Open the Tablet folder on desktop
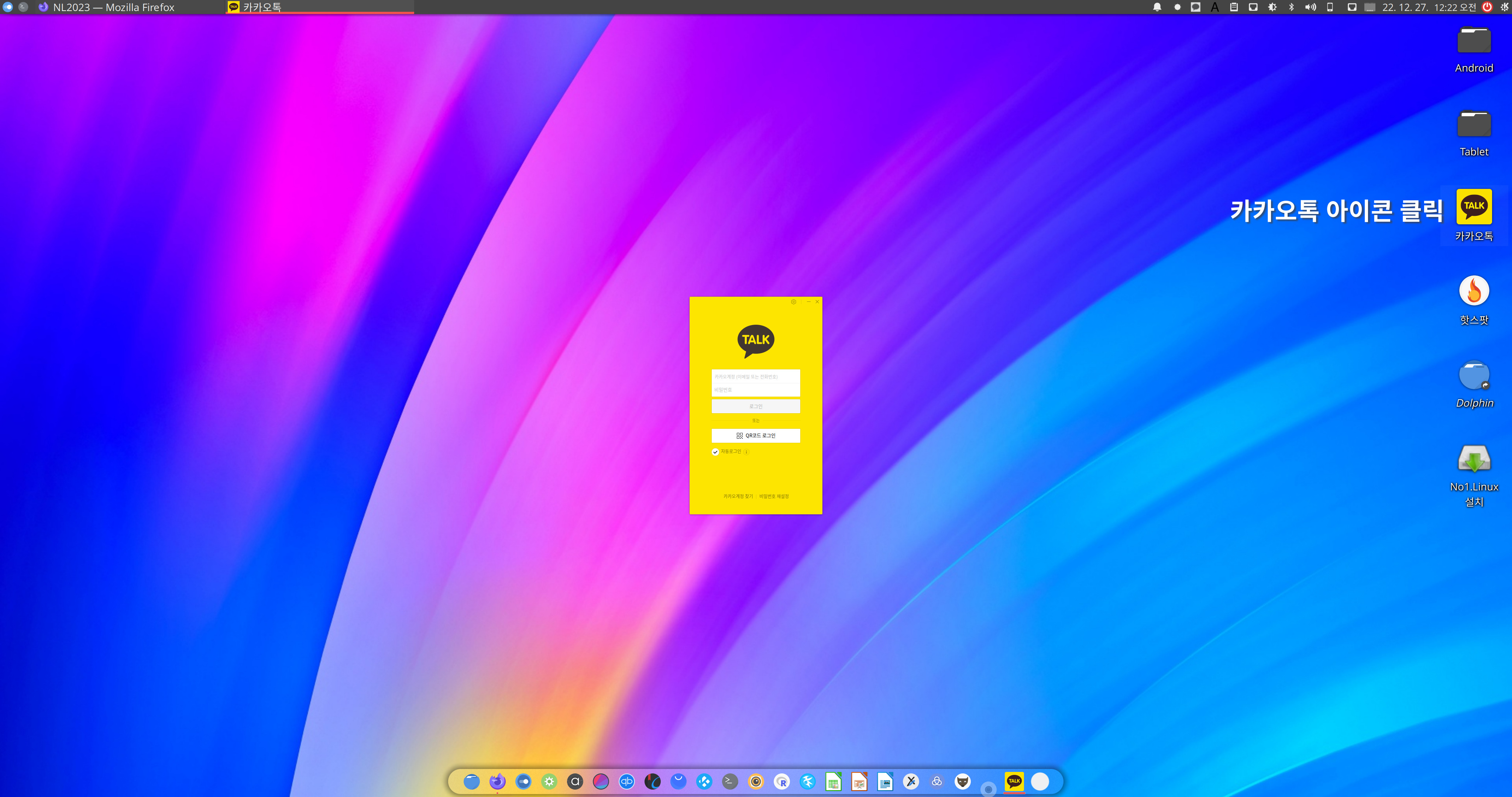The width and height of the screenshot is (1512, 797). [x=1474, y=133]
